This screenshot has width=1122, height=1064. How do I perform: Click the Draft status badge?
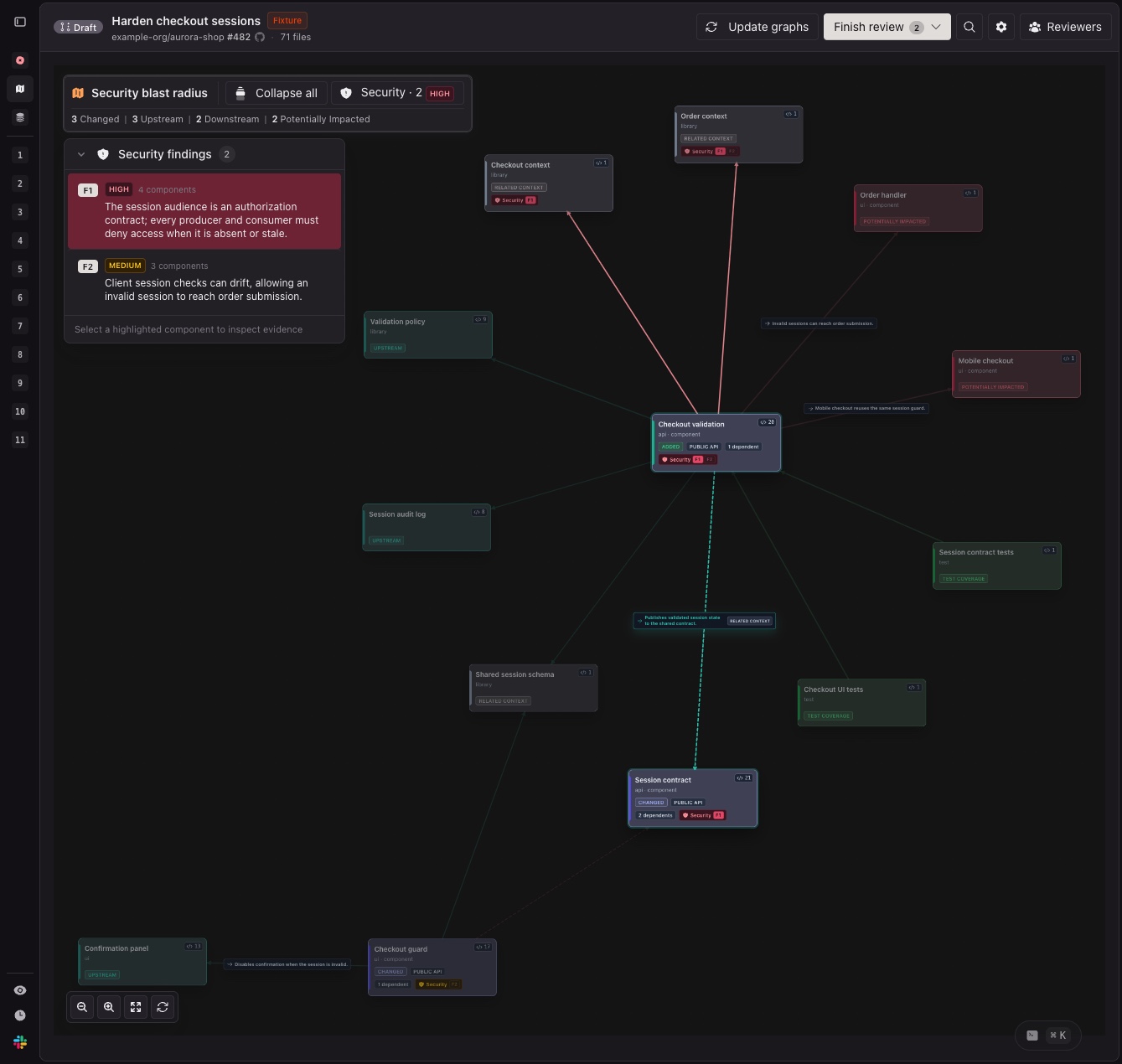tap(78, 27)
